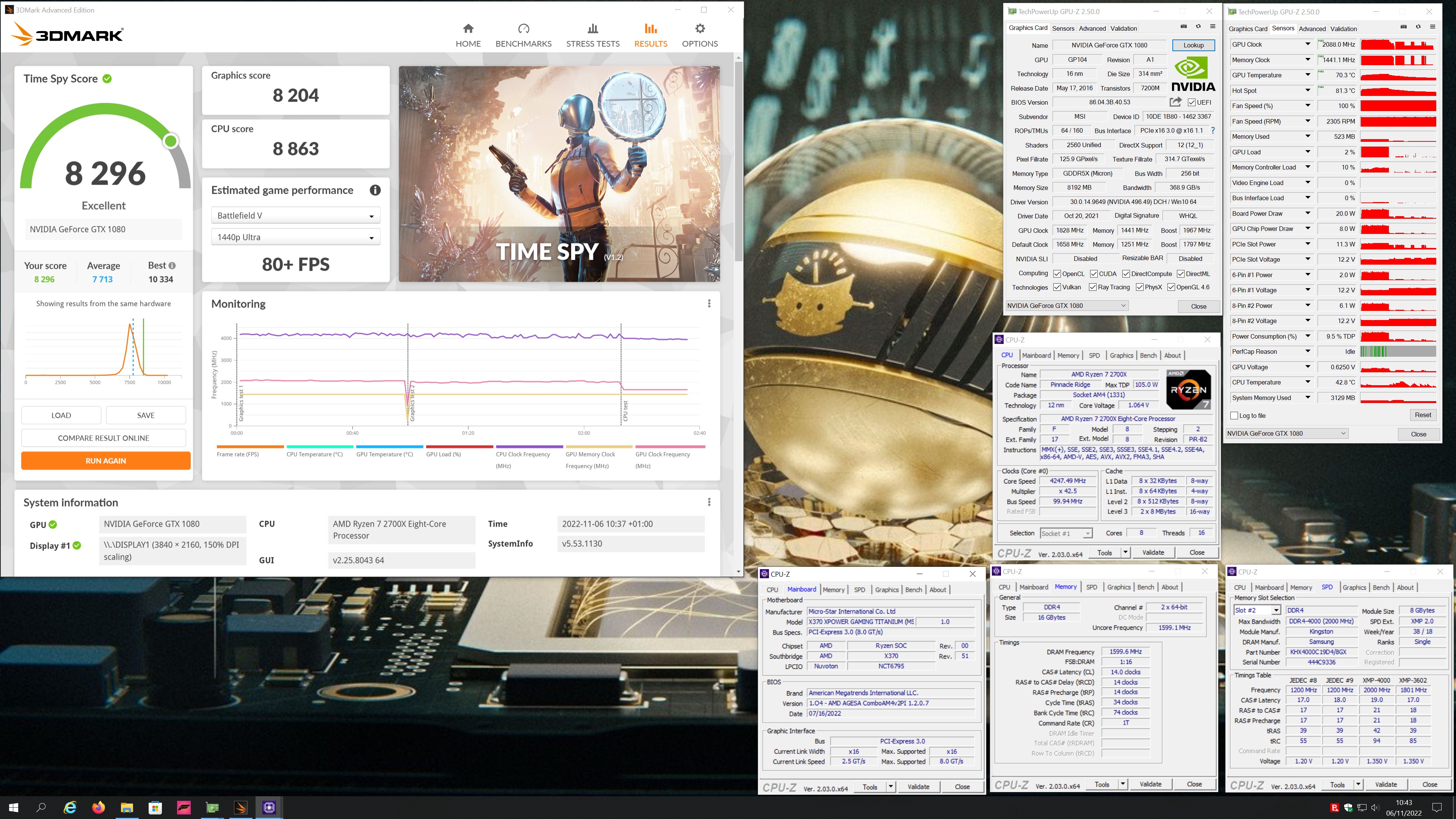This screenshot has height=819, width=1456.
Task: Toggle PhysX checkbox in GPU-Z
Action: point(1139,287)
